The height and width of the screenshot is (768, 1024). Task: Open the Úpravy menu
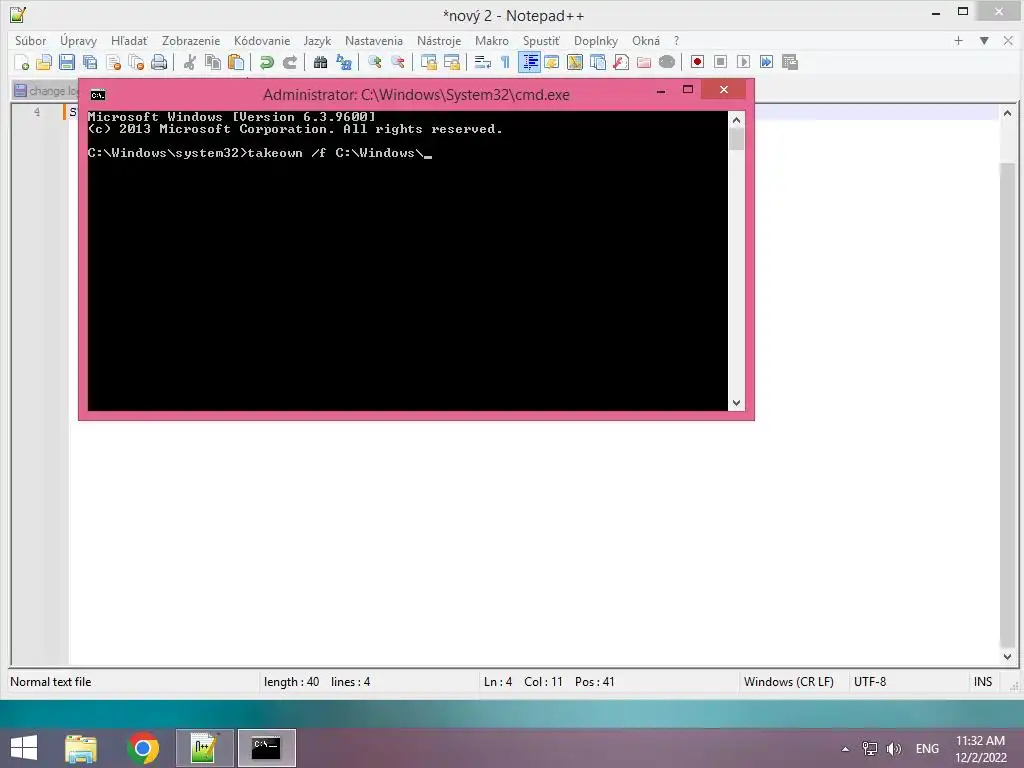pos(78,40)
